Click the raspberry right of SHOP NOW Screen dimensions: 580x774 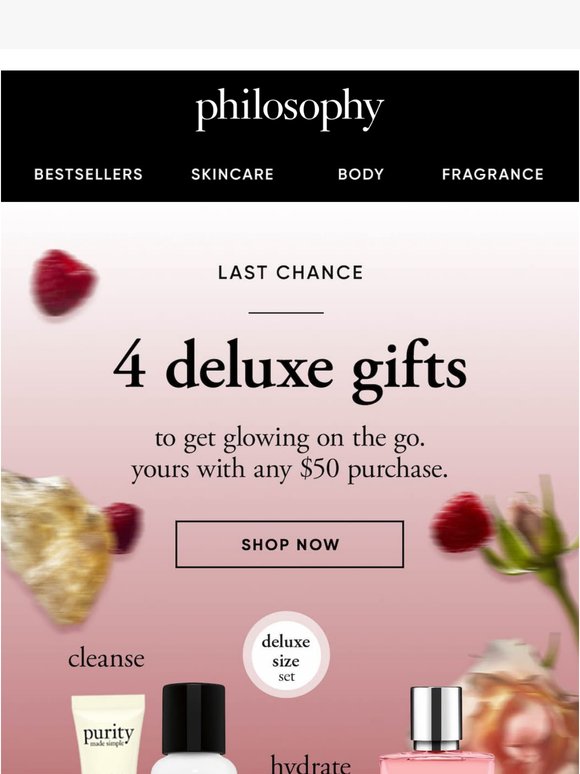463,522
